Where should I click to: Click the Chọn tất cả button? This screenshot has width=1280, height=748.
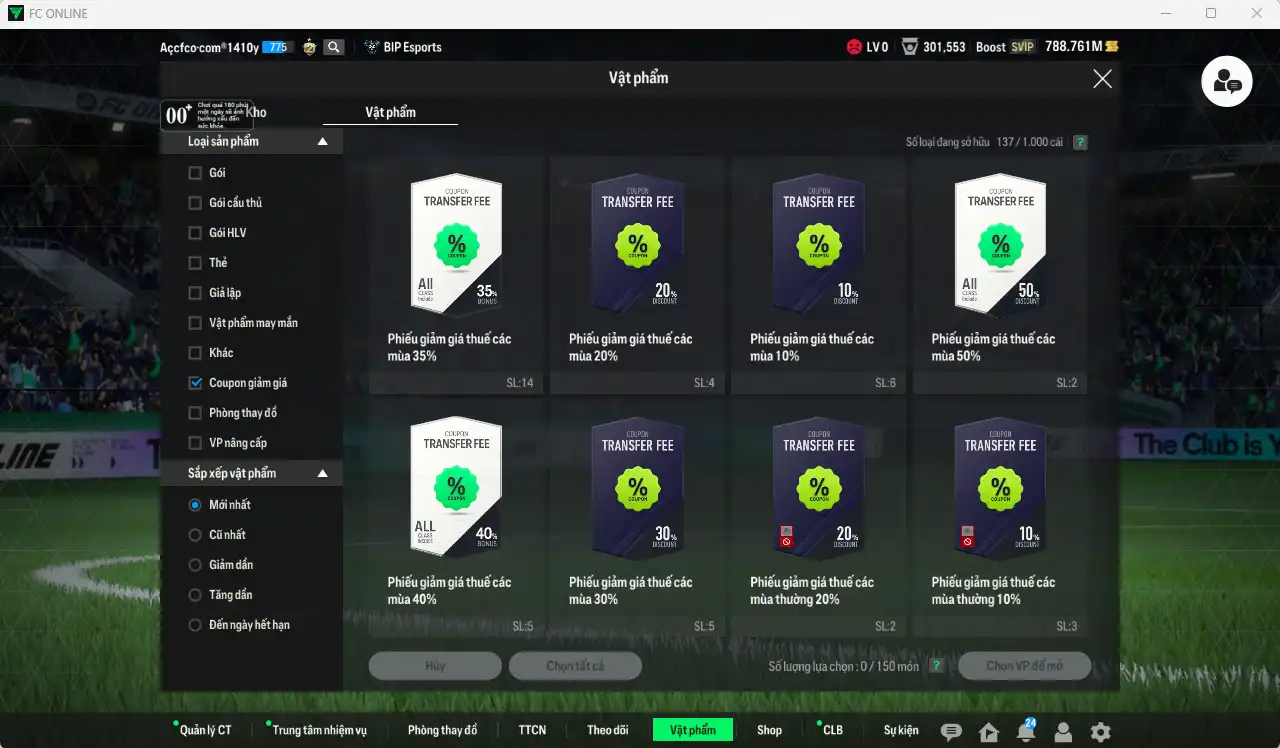[x=575, y=666]
